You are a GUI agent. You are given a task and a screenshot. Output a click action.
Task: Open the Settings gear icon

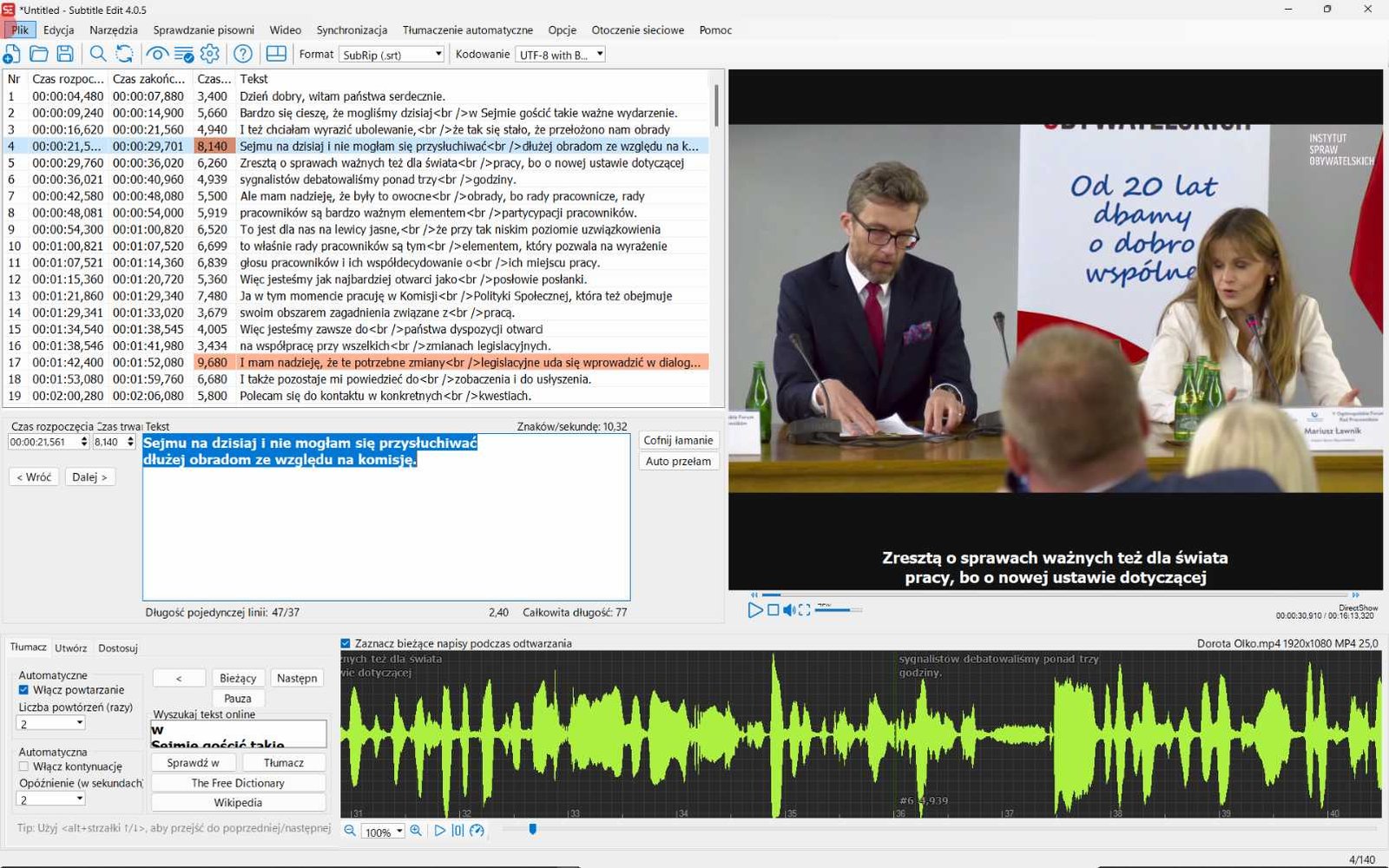210,54
